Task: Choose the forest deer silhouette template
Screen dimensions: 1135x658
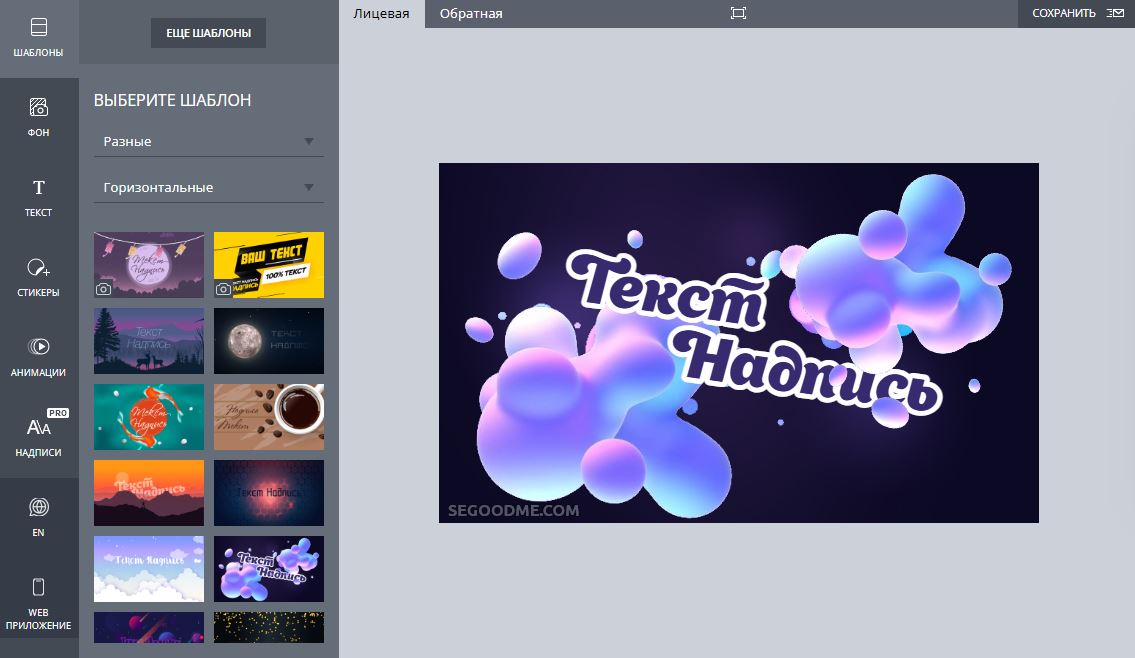Action: (x=149, y=341)
